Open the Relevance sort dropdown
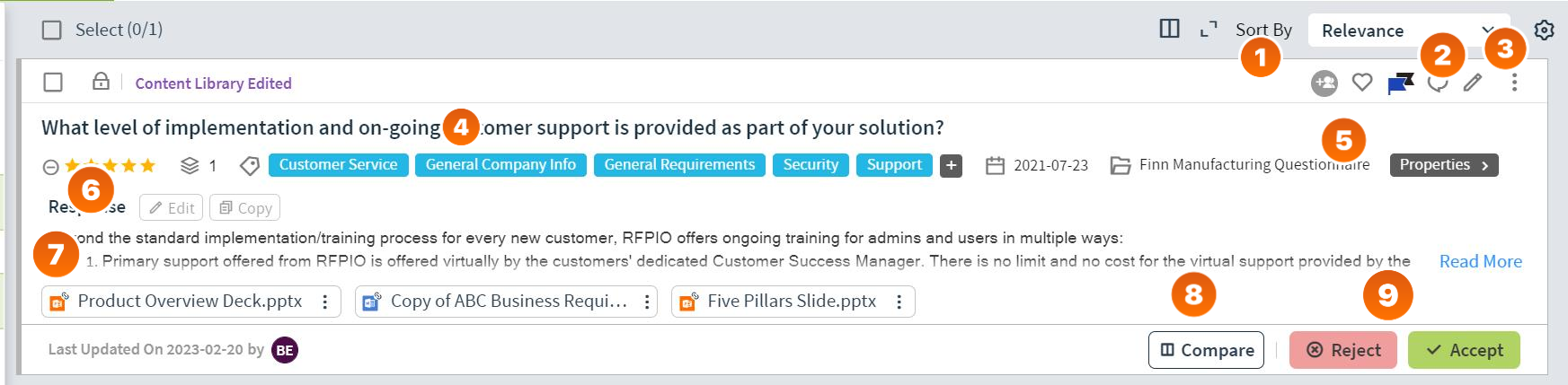1568x385 pixels. point(1408,31)
